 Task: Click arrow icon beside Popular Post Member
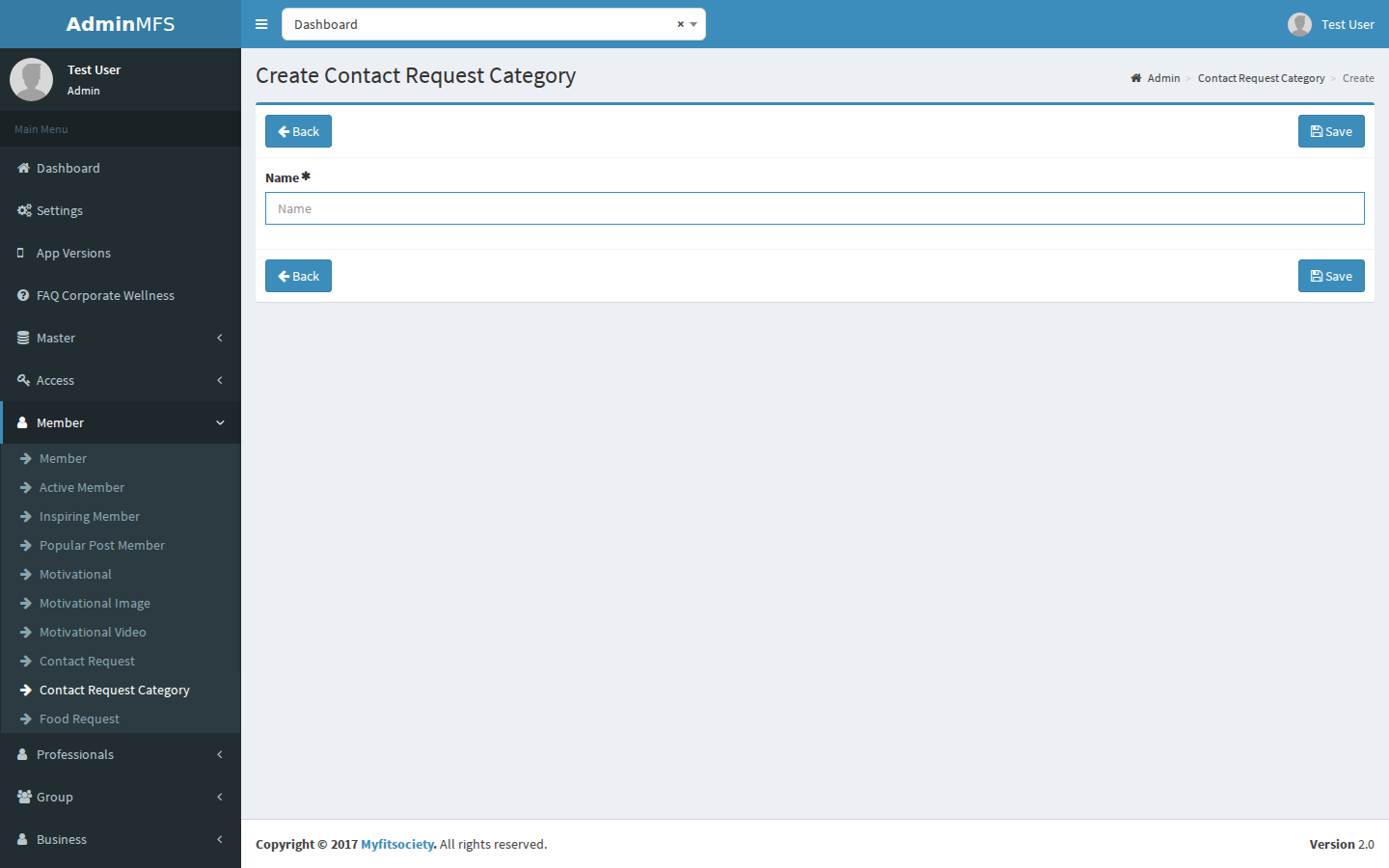(26, 545)
